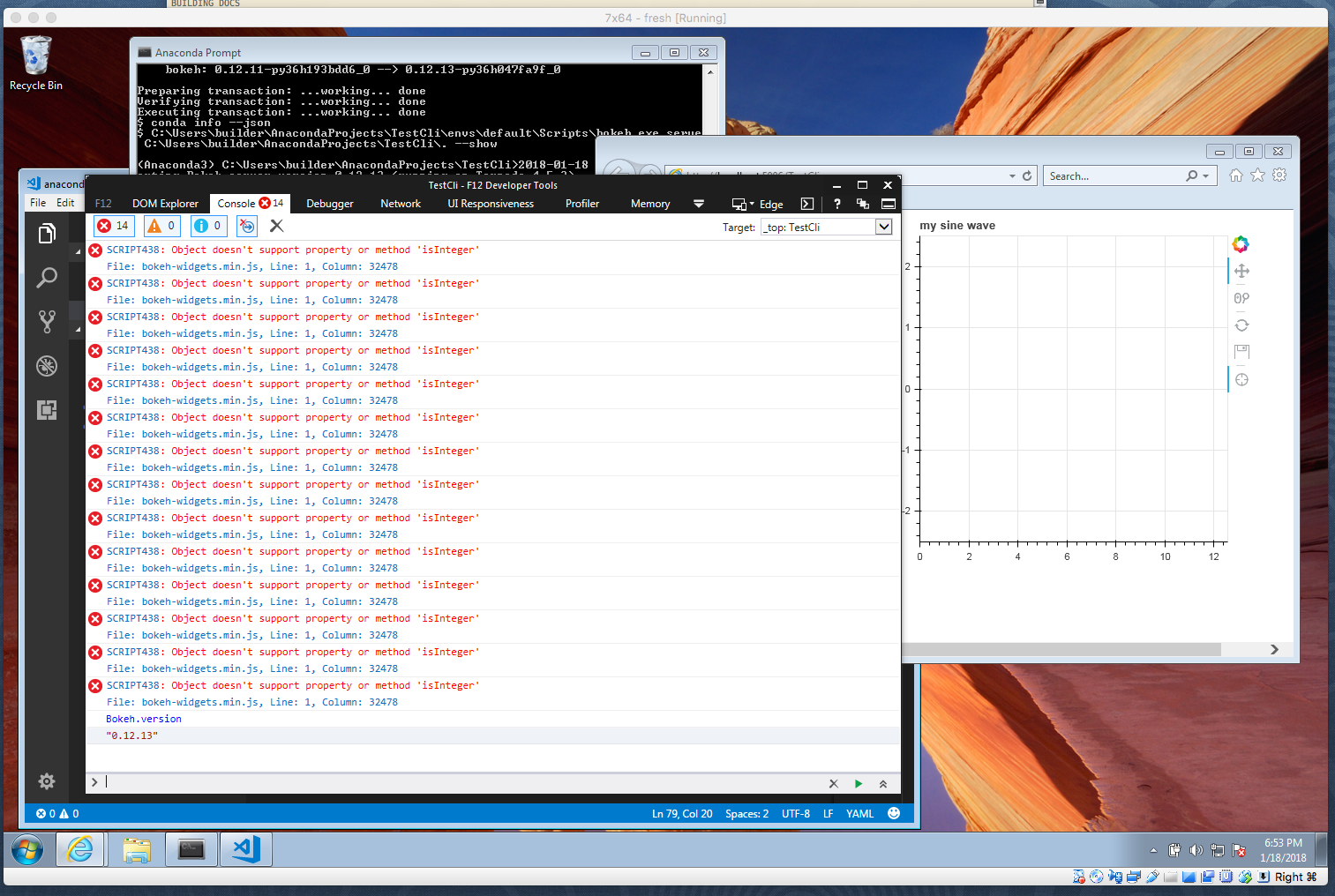Open VS Code Manage gear icon
Viewport: 1335px width, 896px height.
(x=47, y=781)
